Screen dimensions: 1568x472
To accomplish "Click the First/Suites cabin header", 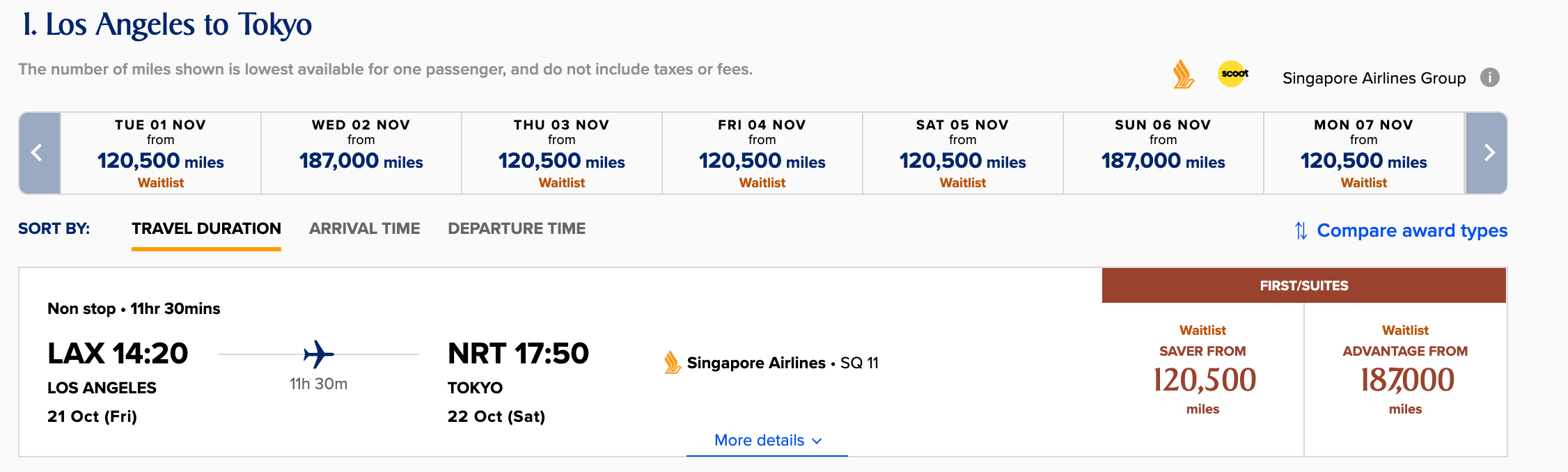I will [1304, 285].
